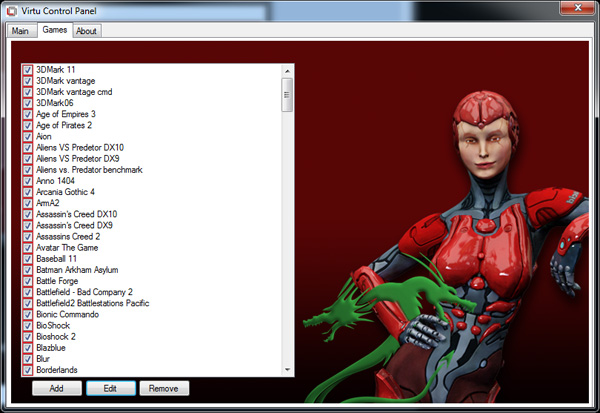This screenshot has width=600, height=413.
Task: Toggle the Assassin's Creed DX9 checkbox
Action: tap(28, 225)
